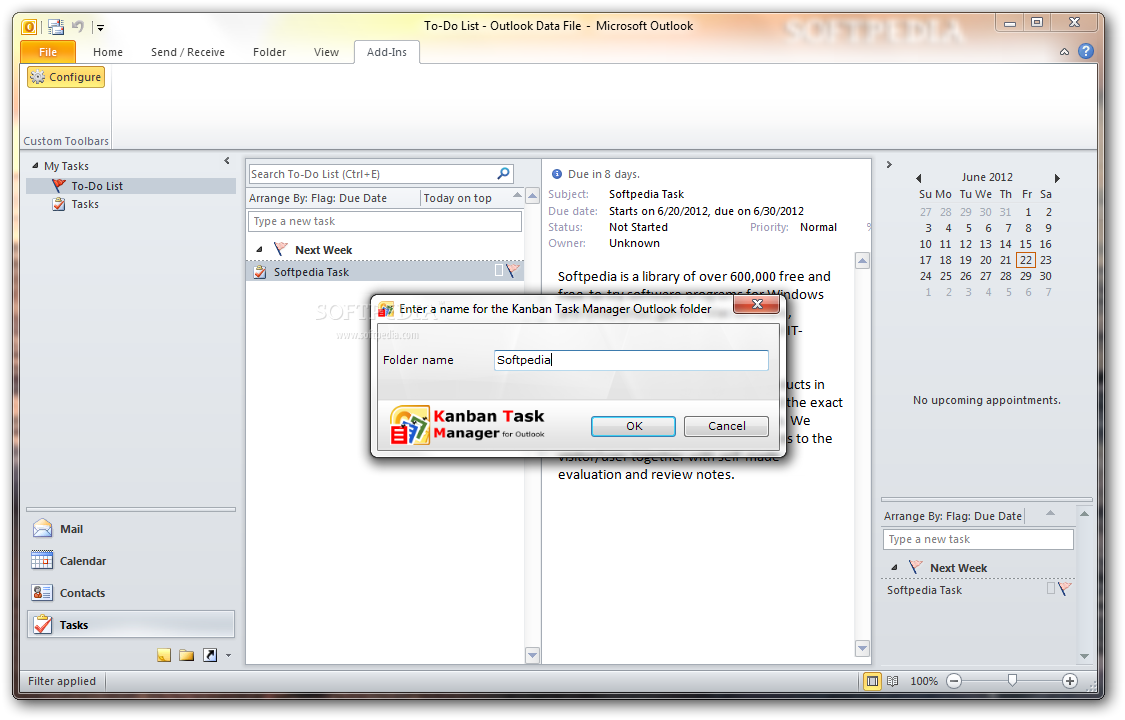
Task: Open Calendar in the navigation pane
Action: [x=131, y=561]
